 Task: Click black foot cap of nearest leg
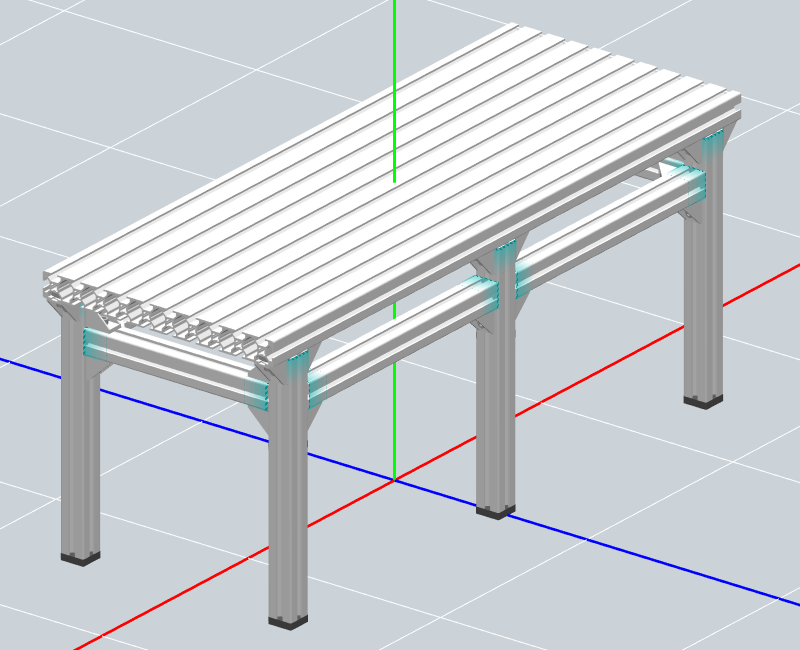288,621
